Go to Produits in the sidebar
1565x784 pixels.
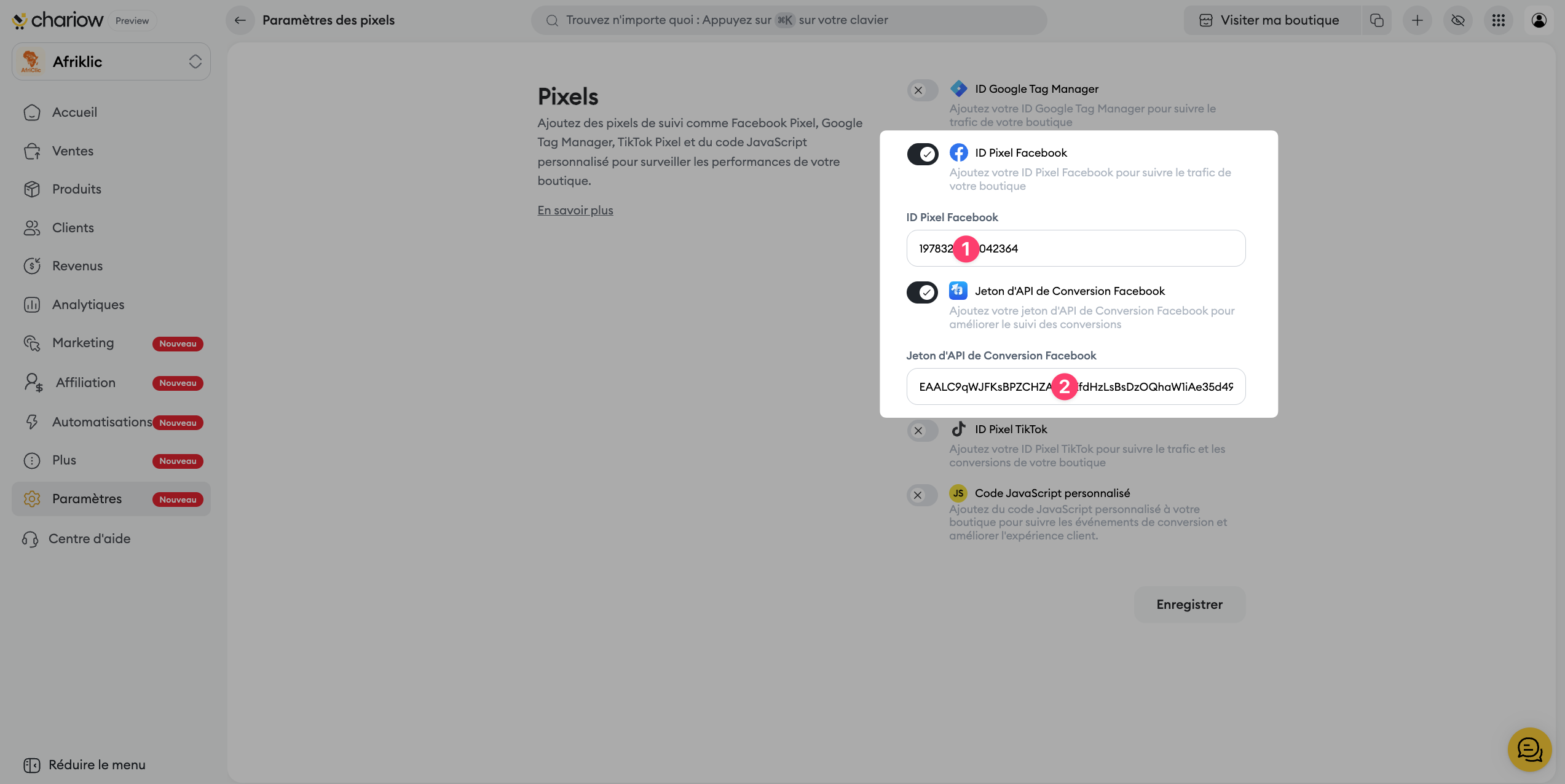coord(77,189)
